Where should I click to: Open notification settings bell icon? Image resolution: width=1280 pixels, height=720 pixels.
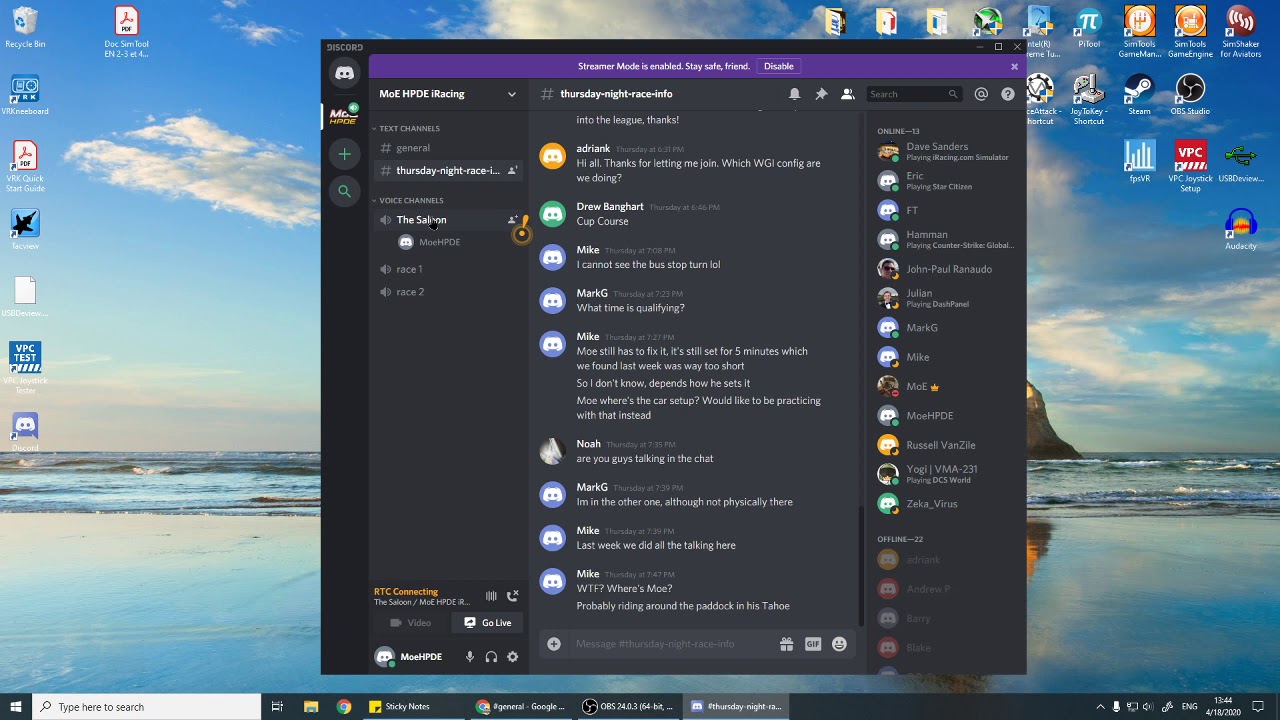795,94
